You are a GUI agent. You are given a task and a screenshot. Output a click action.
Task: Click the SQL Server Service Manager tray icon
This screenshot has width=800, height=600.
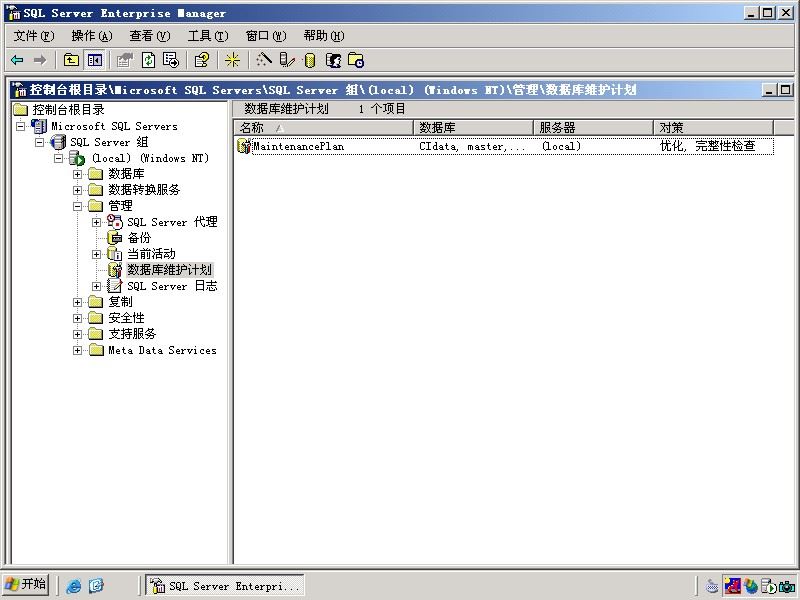768,586
